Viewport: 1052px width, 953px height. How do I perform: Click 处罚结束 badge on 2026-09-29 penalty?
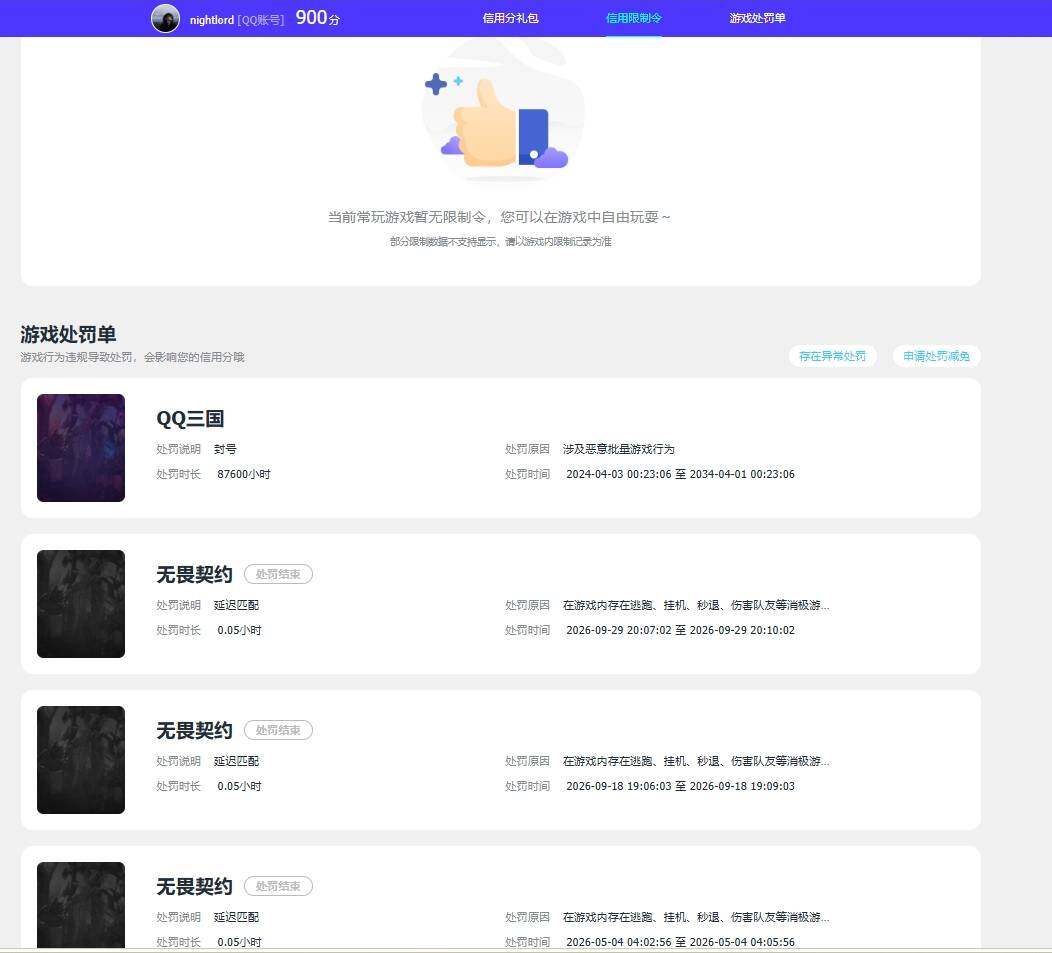pos(278,574)
